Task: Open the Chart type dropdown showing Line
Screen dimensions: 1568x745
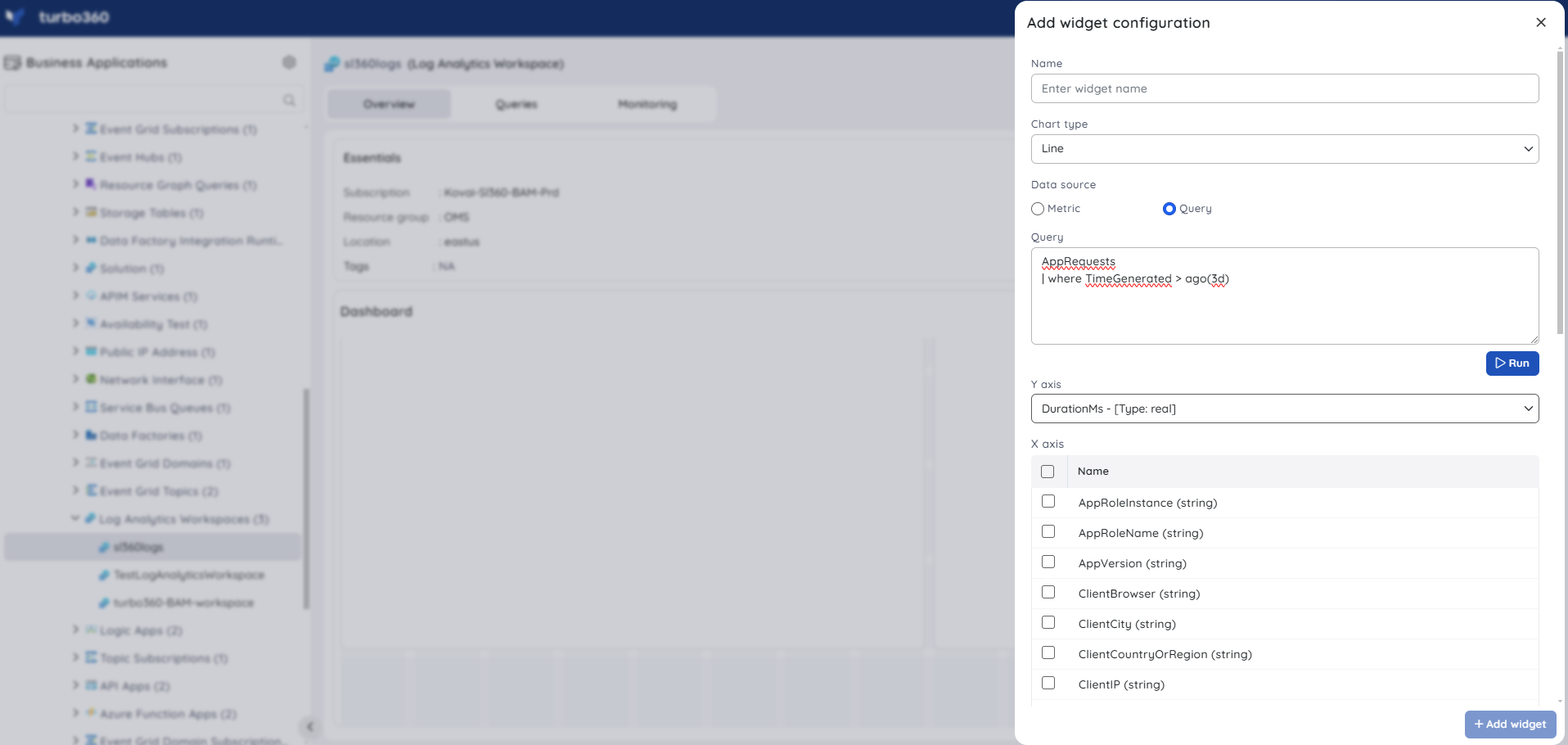Action: [1285, 149]
